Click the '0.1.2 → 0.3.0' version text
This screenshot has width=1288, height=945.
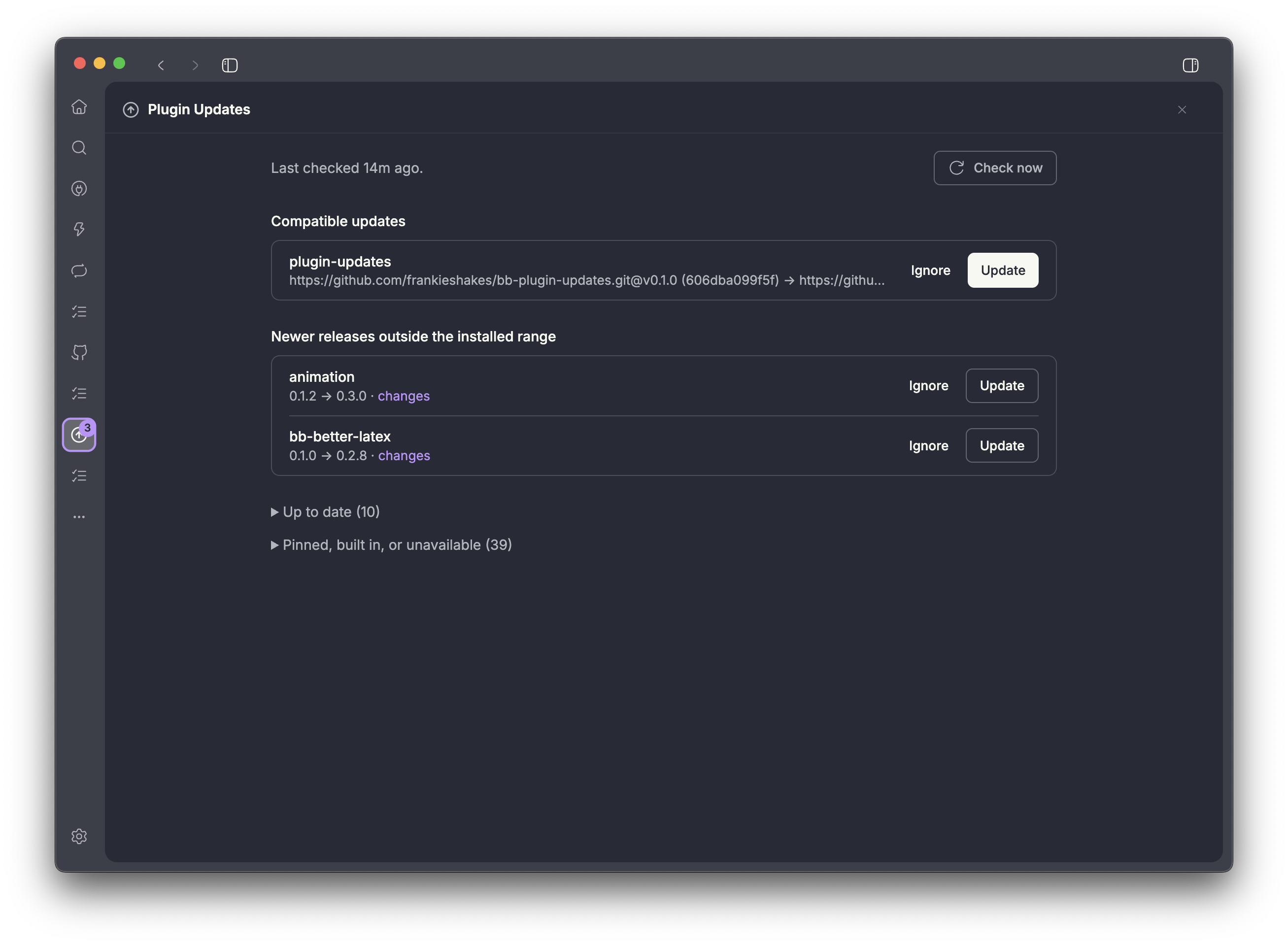pyautogui.click(x=328, y=397)
